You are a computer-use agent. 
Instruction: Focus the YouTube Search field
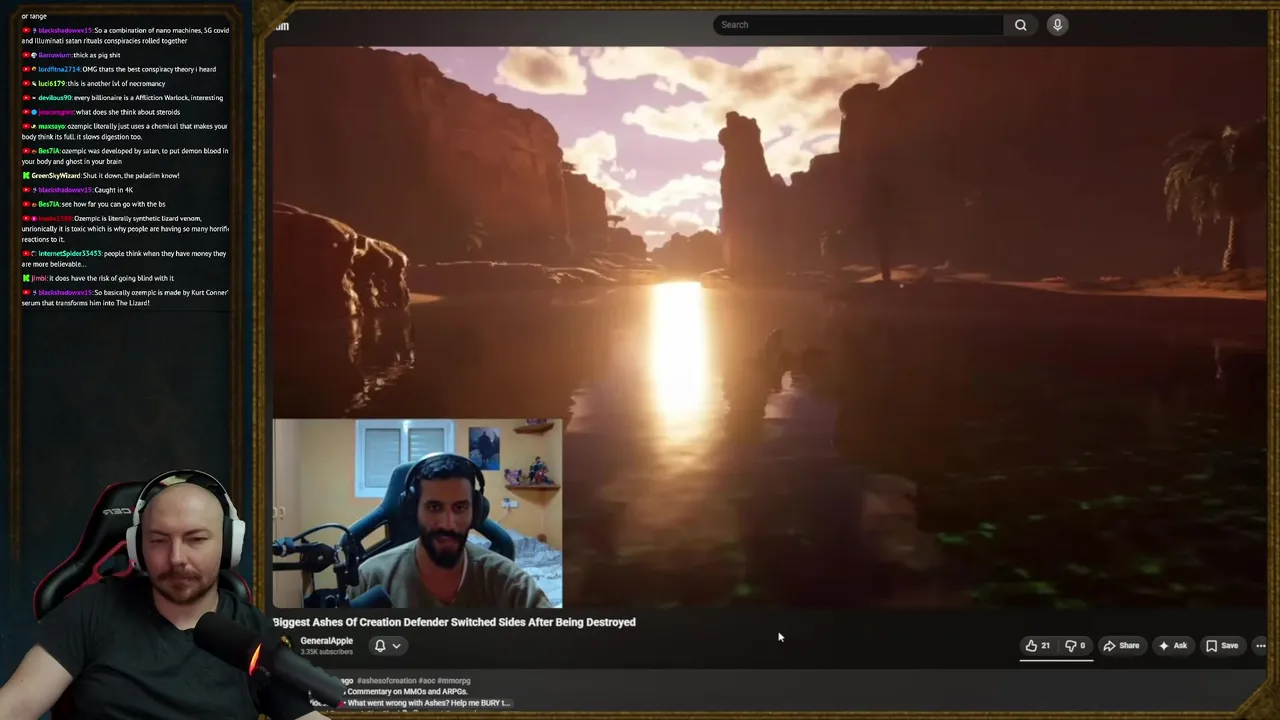[x=859, y=25]
